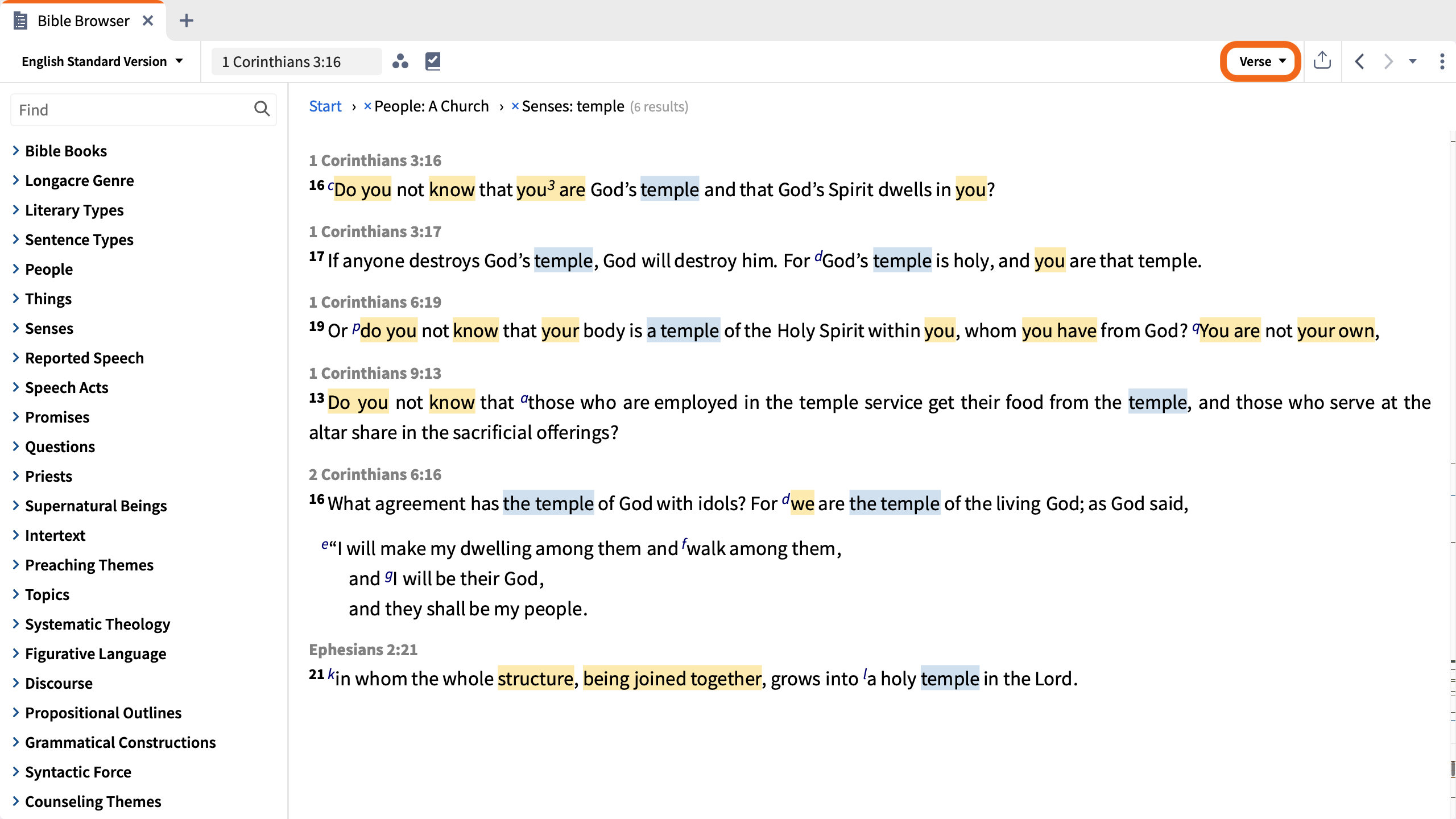Click the Find magnifying glass icon
The height and width of the screenshot is (819, 1456).
point(262,109)
